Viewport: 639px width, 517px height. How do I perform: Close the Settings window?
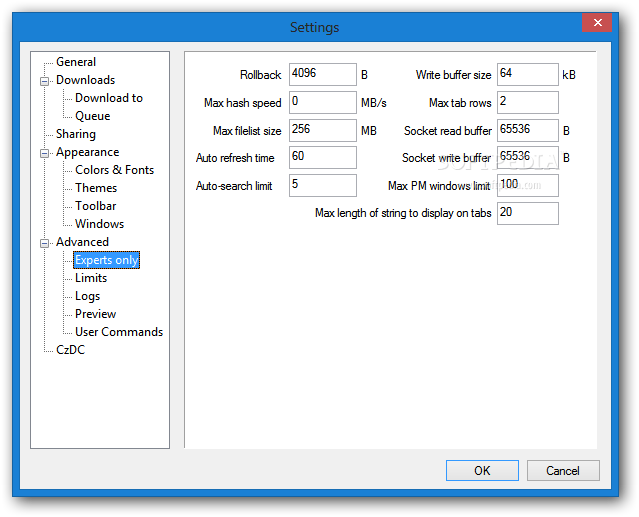tap(597, 22)
